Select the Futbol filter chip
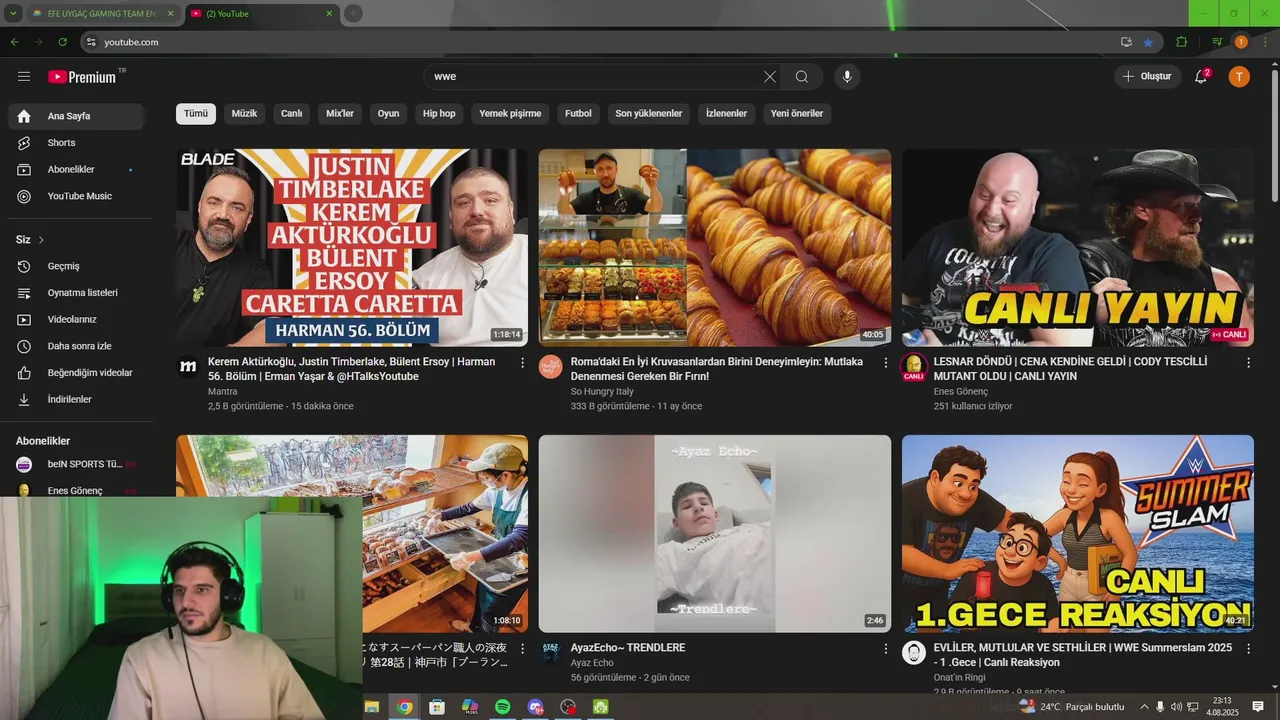 (x=578, y=114)
